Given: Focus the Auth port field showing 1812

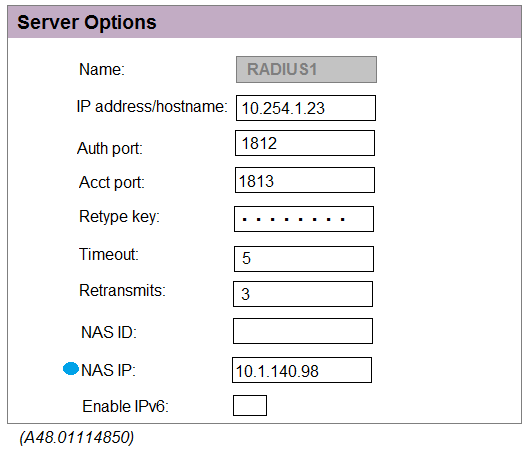Looking at the screenshot, I should (x=305, y=143).
